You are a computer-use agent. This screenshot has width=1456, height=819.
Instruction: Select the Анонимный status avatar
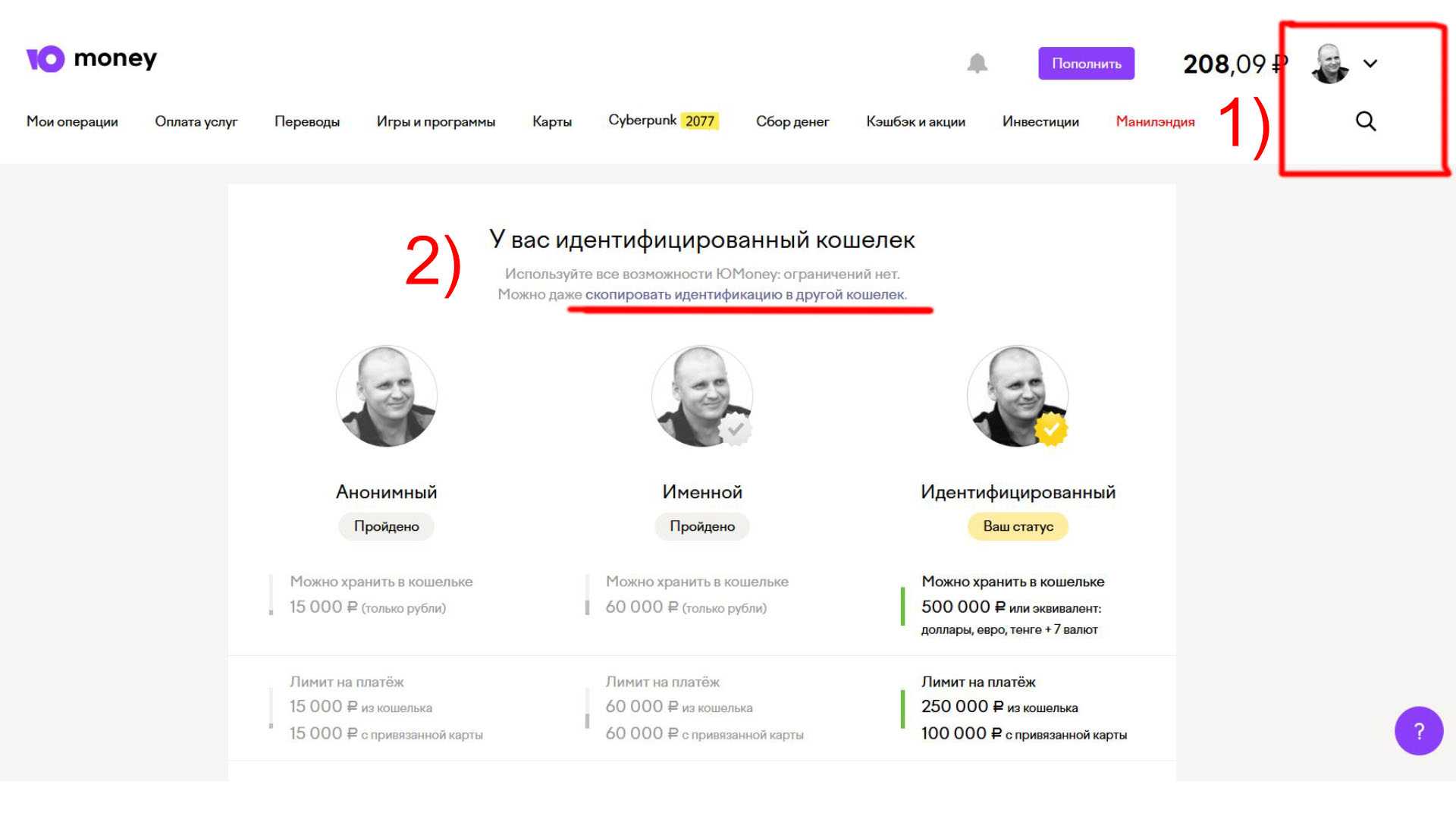(387, 396)
